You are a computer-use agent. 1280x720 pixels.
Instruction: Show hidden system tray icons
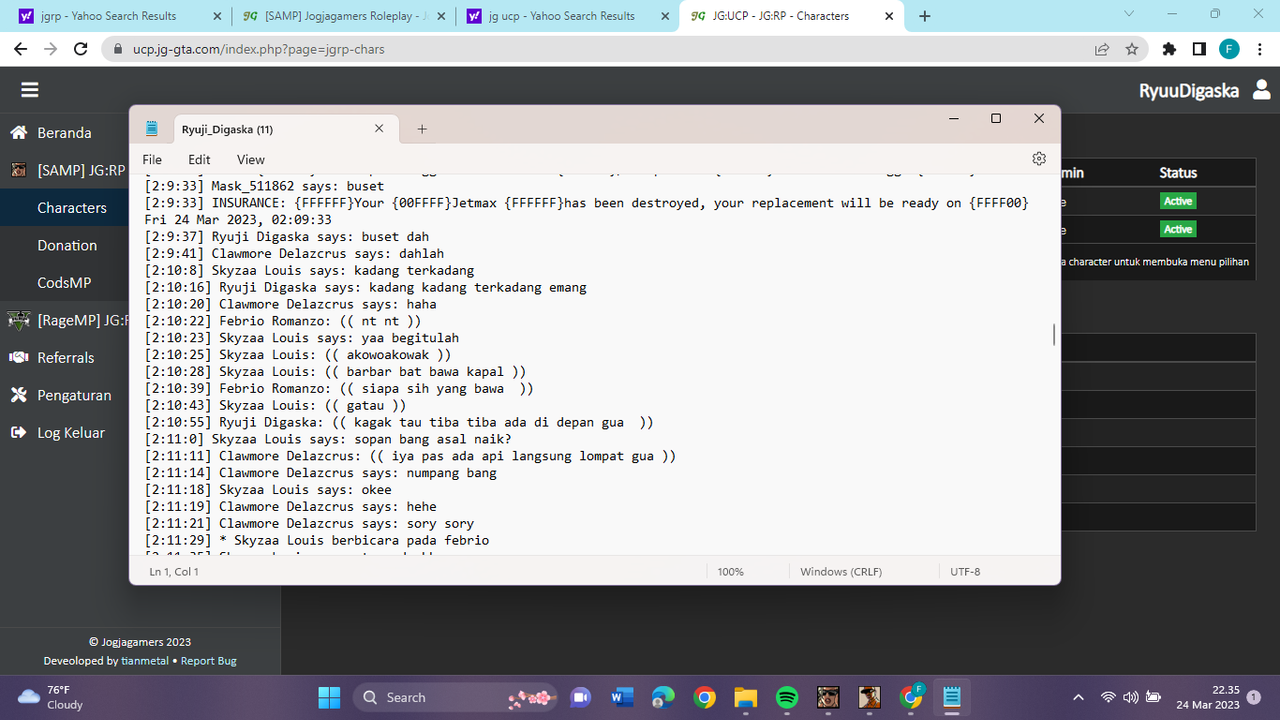(1078, 697)
